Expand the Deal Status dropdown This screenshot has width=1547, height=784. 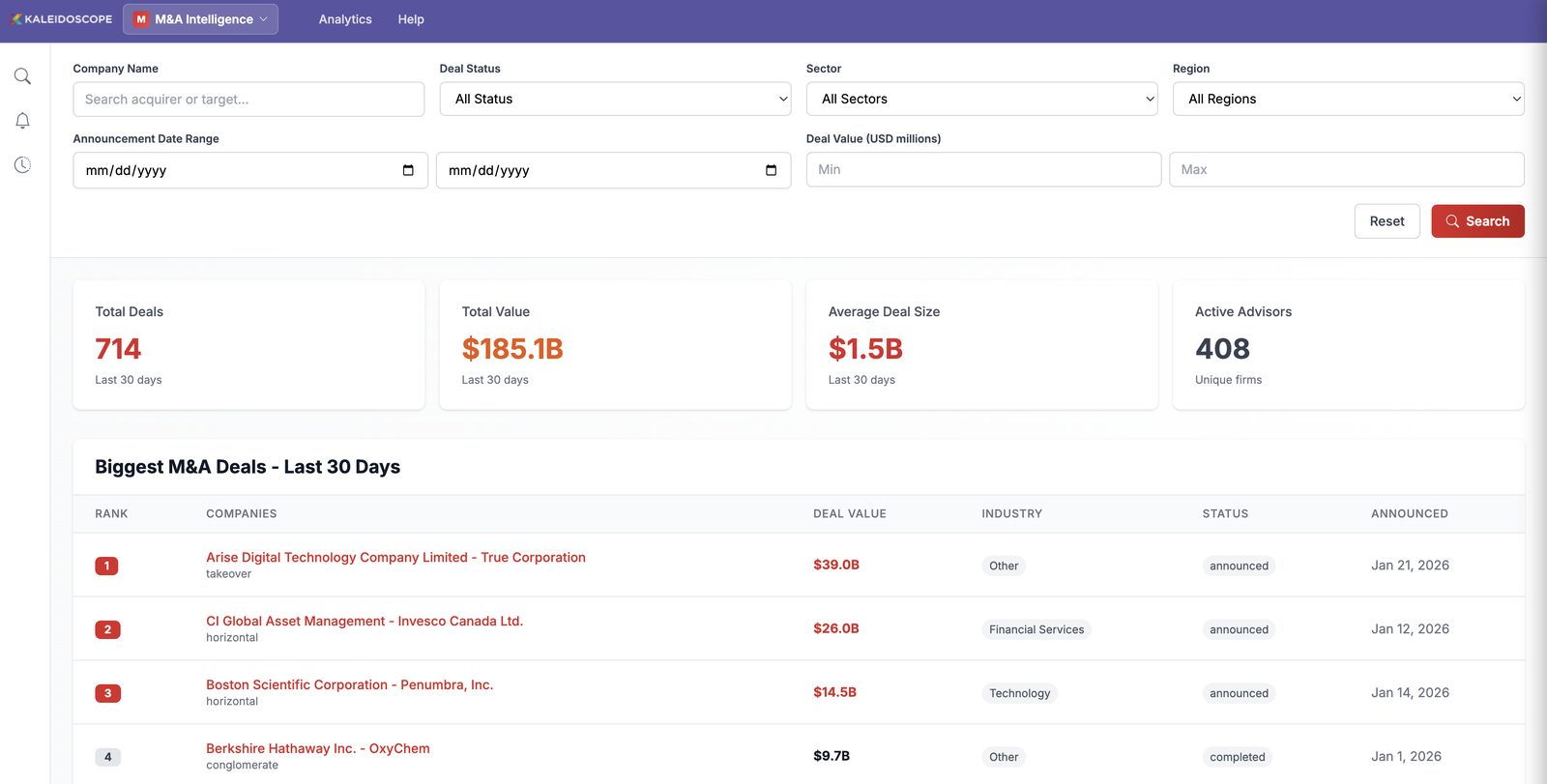pyautogui.click(x=615, y=99)
